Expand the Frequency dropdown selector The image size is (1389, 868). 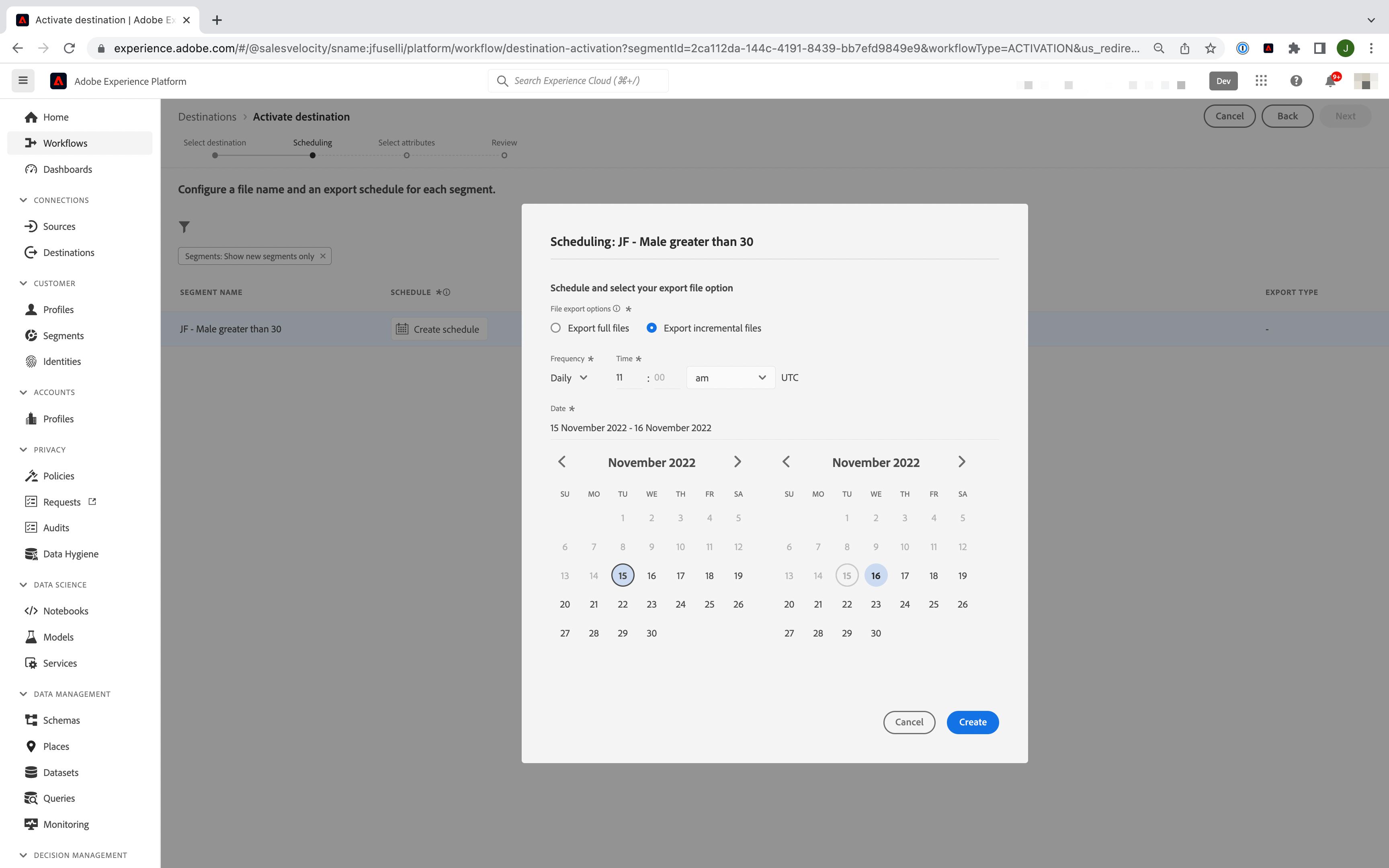(569, 377)
